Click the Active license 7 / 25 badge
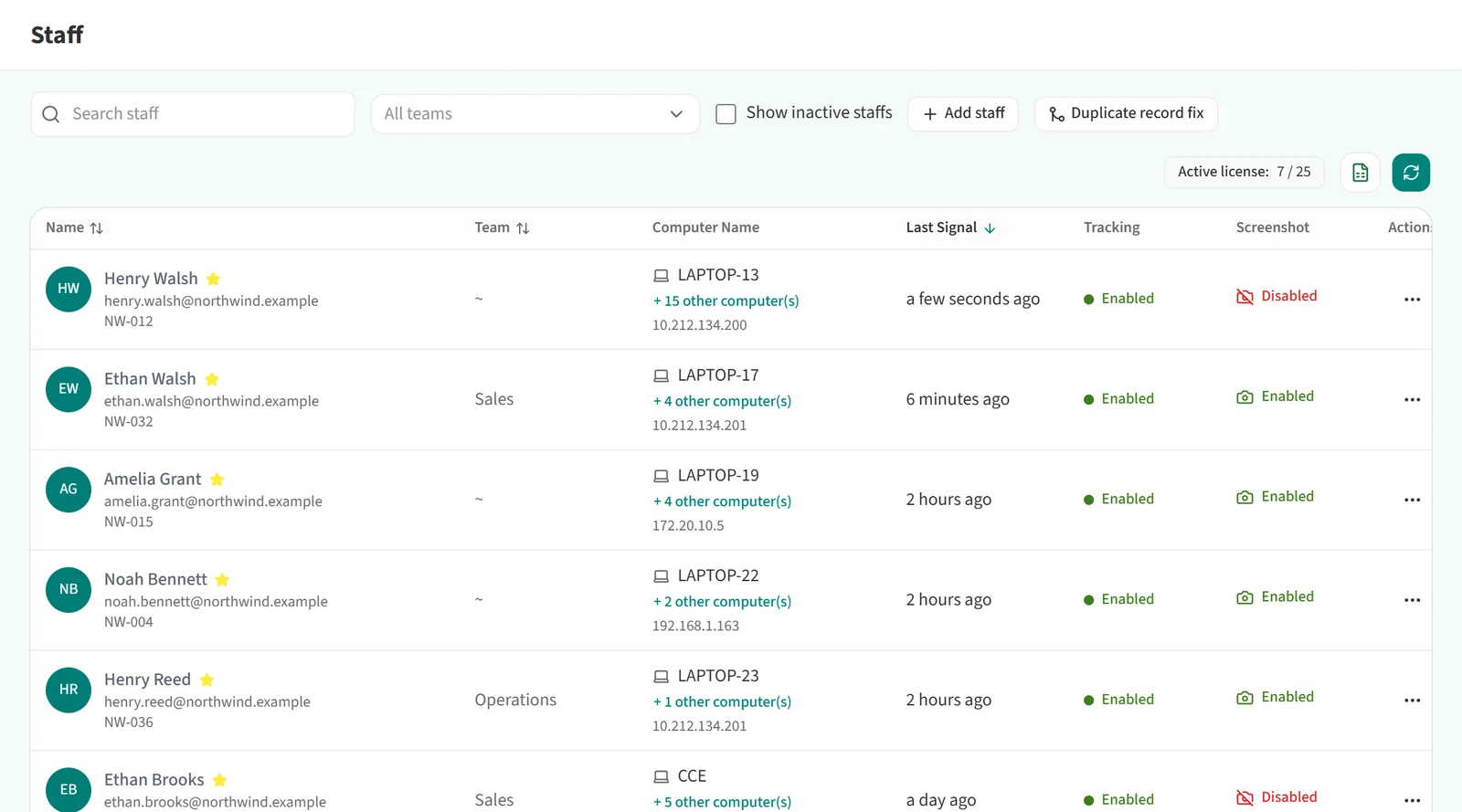This screenshot has height=812, width=1462. [x=1244, y=172]
